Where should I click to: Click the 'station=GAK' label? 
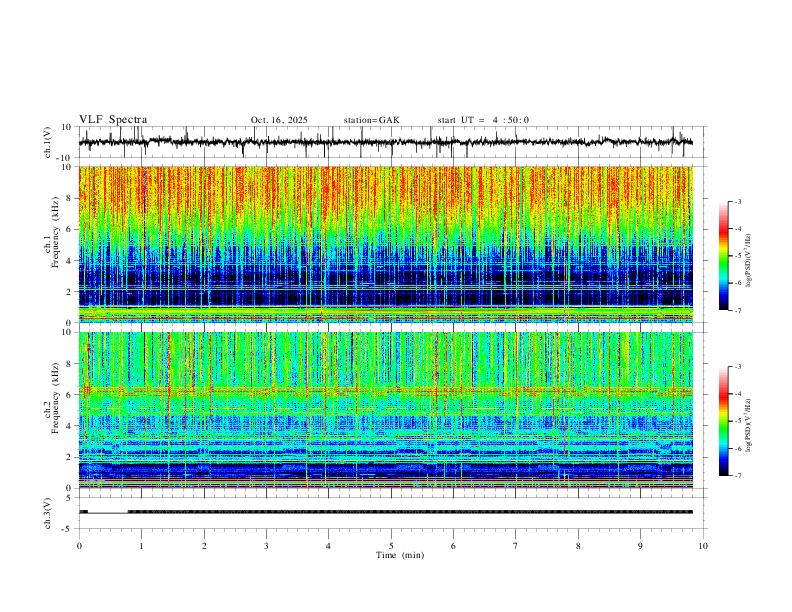point(371,120)
